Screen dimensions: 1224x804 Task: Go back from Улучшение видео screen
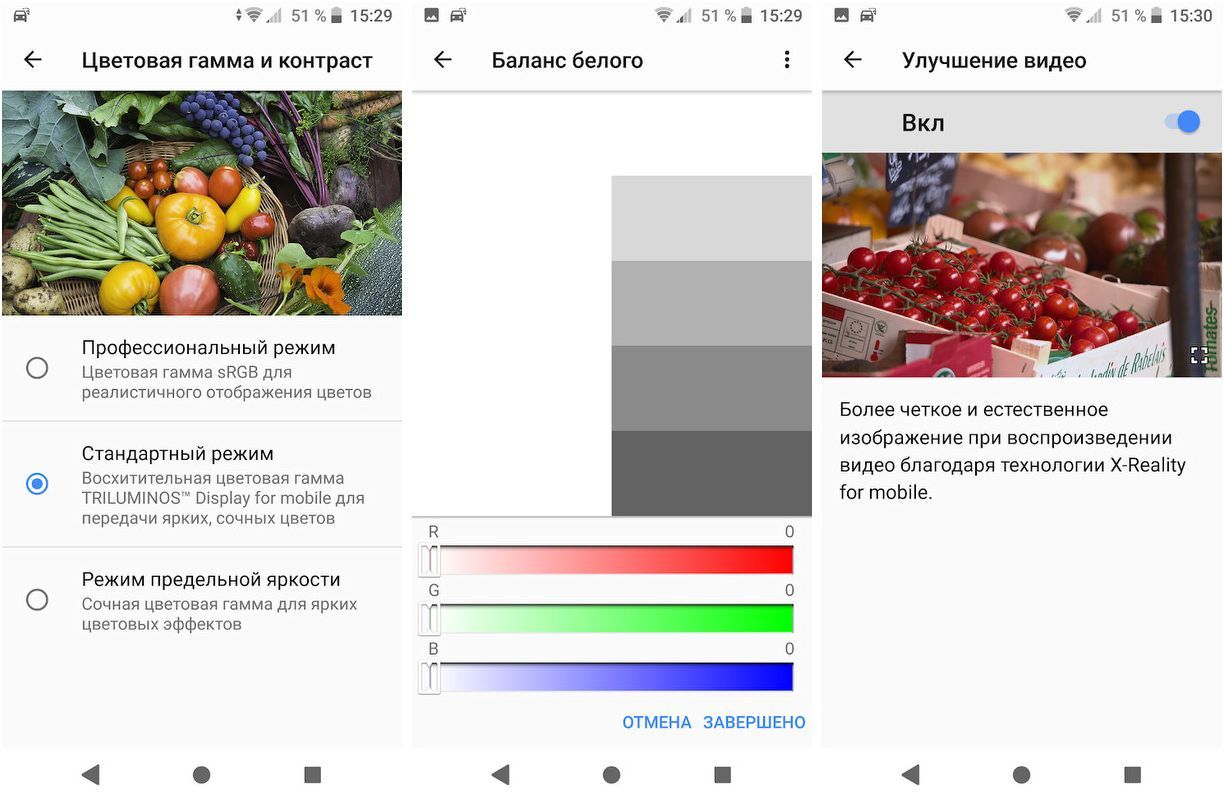pos(853,60)
